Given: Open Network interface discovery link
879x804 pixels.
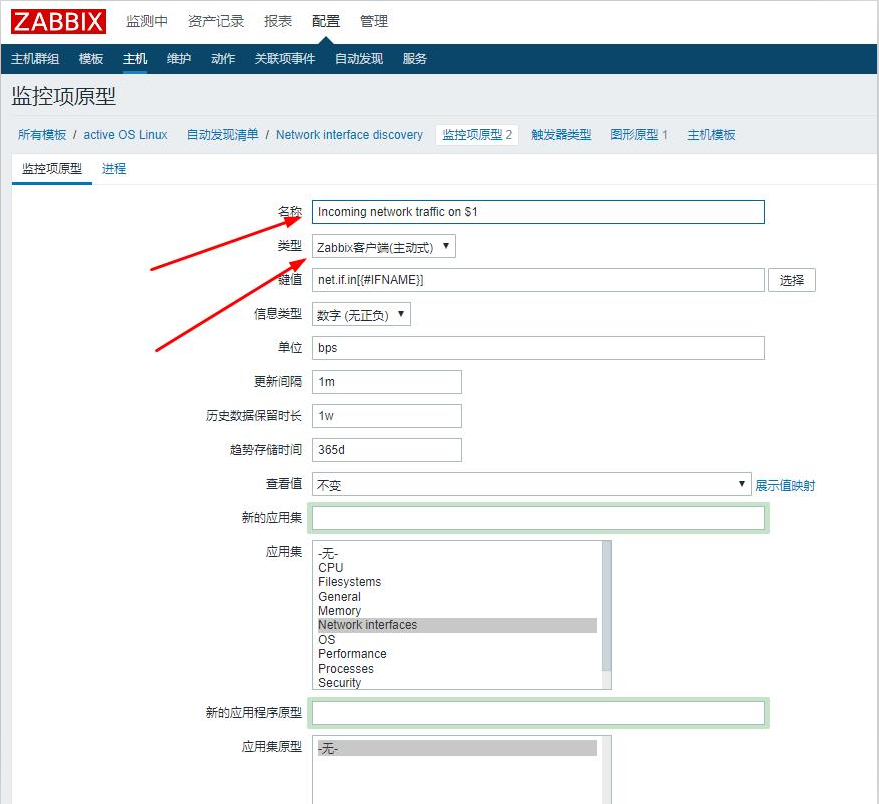Looking at the screenshot, I should 349,135.
